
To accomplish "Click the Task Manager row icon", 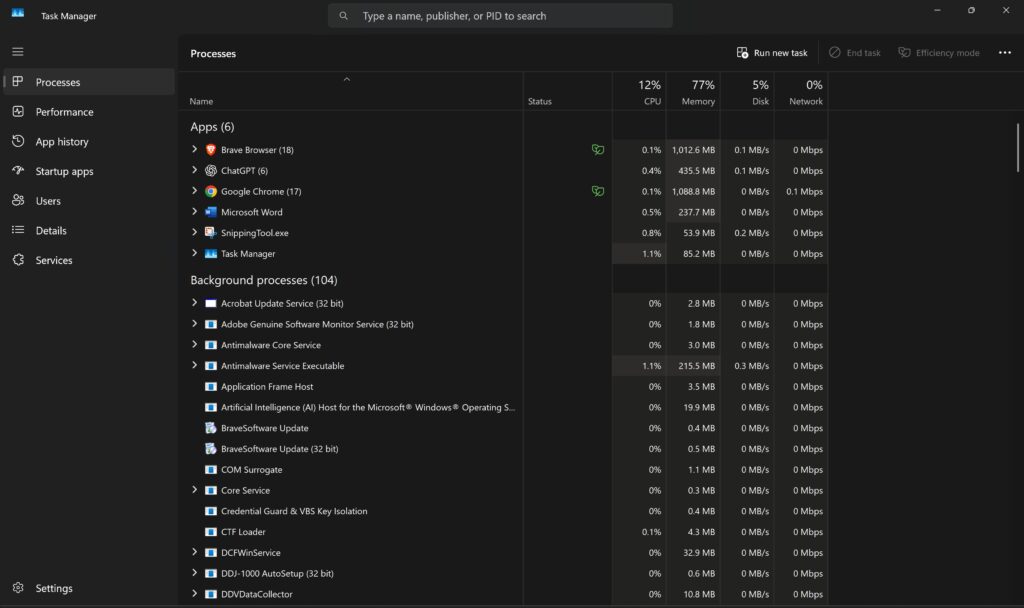I will [210, 253].
